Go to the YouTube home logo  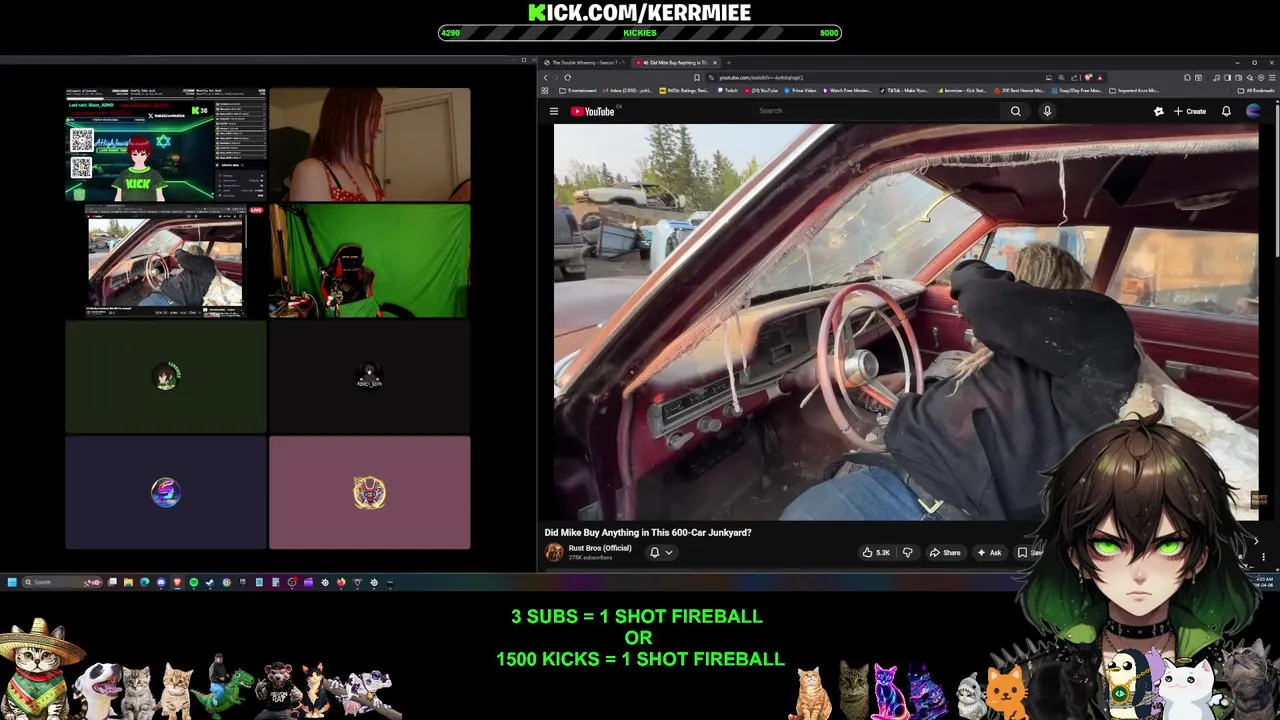[592, 111]
